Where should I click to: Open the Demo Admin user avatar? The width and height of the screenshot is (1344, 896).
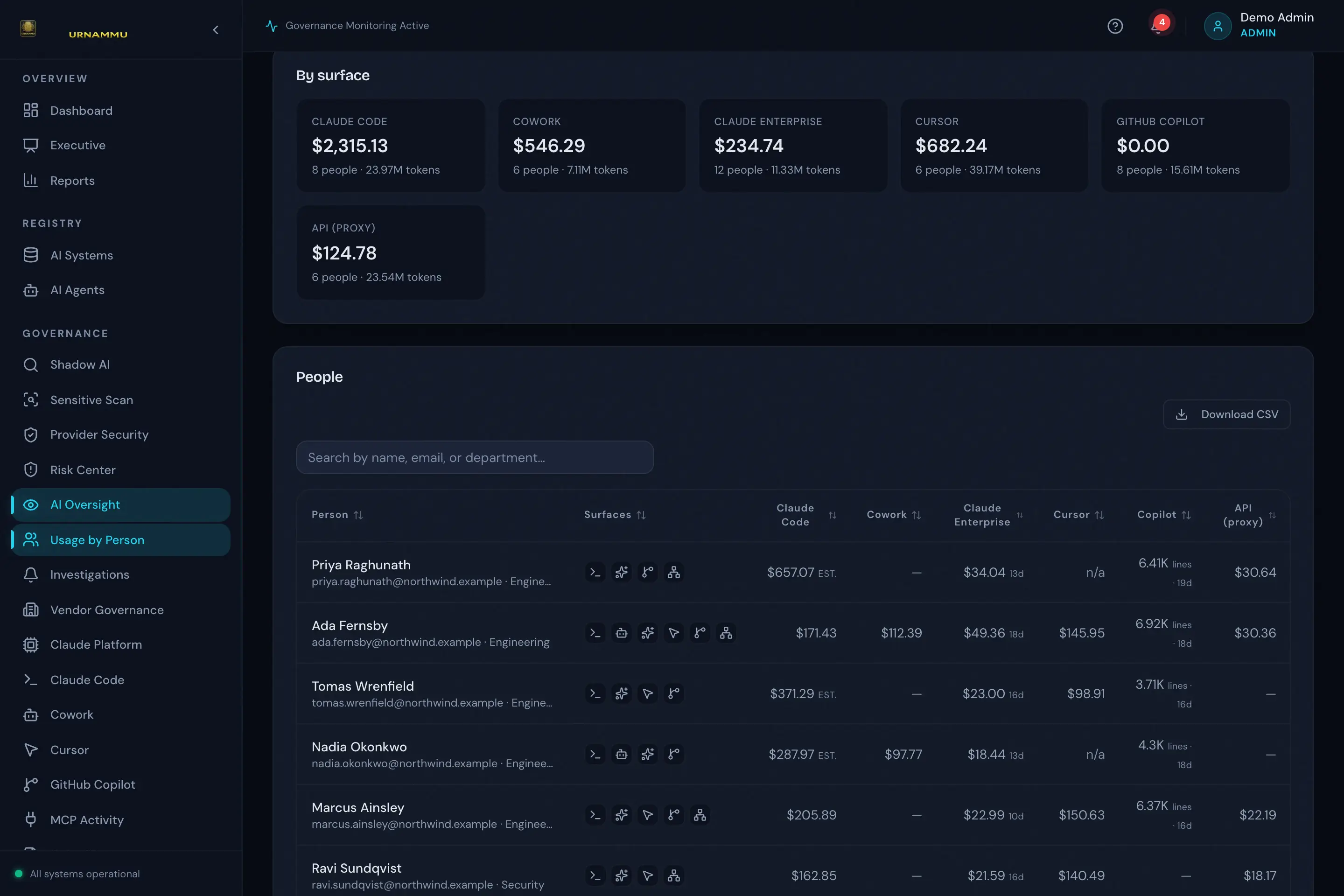[1218, 26]
